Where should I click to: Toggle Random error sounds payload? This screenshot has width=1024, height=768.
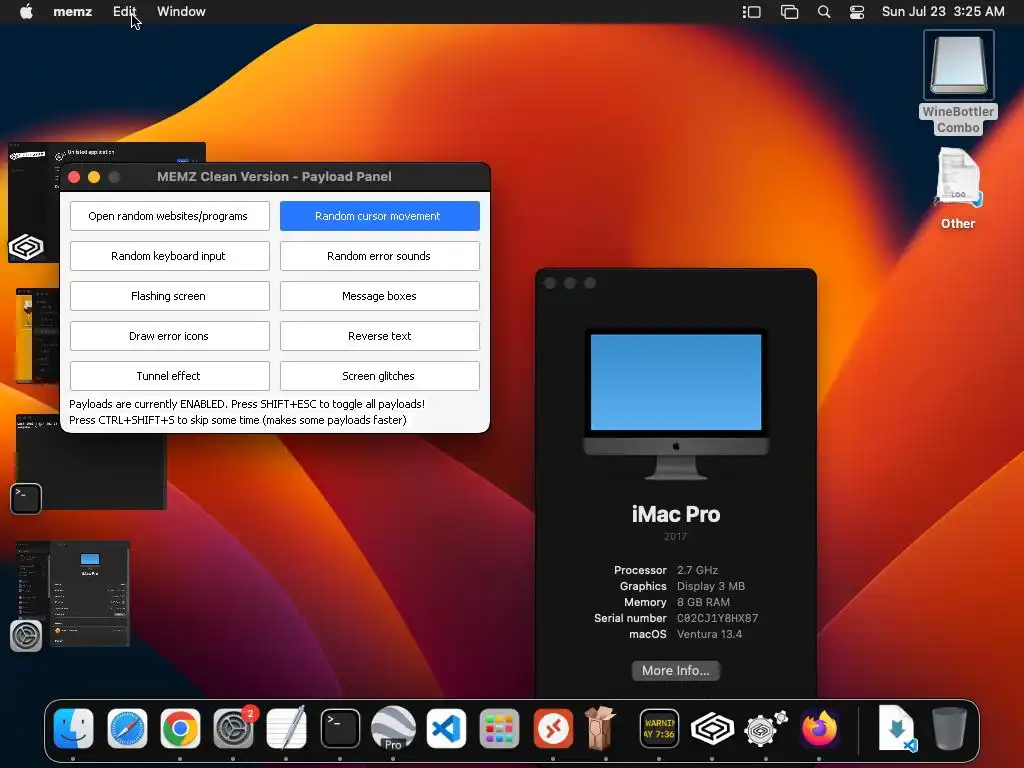[379, 256]
